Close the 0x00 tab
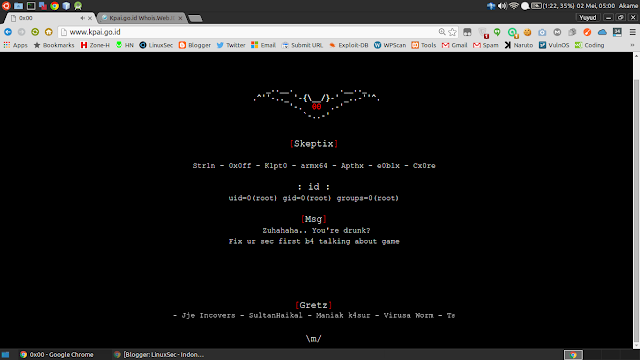This screenshot has width=640, height=360. (x=90, y=18)
